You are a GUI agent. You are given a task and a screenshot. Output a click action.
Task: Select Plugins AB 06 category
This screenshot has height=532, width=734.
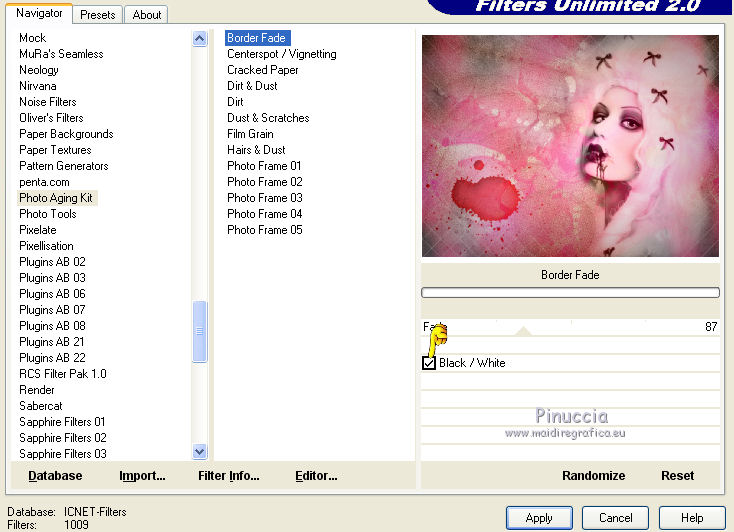pos(52,294)
